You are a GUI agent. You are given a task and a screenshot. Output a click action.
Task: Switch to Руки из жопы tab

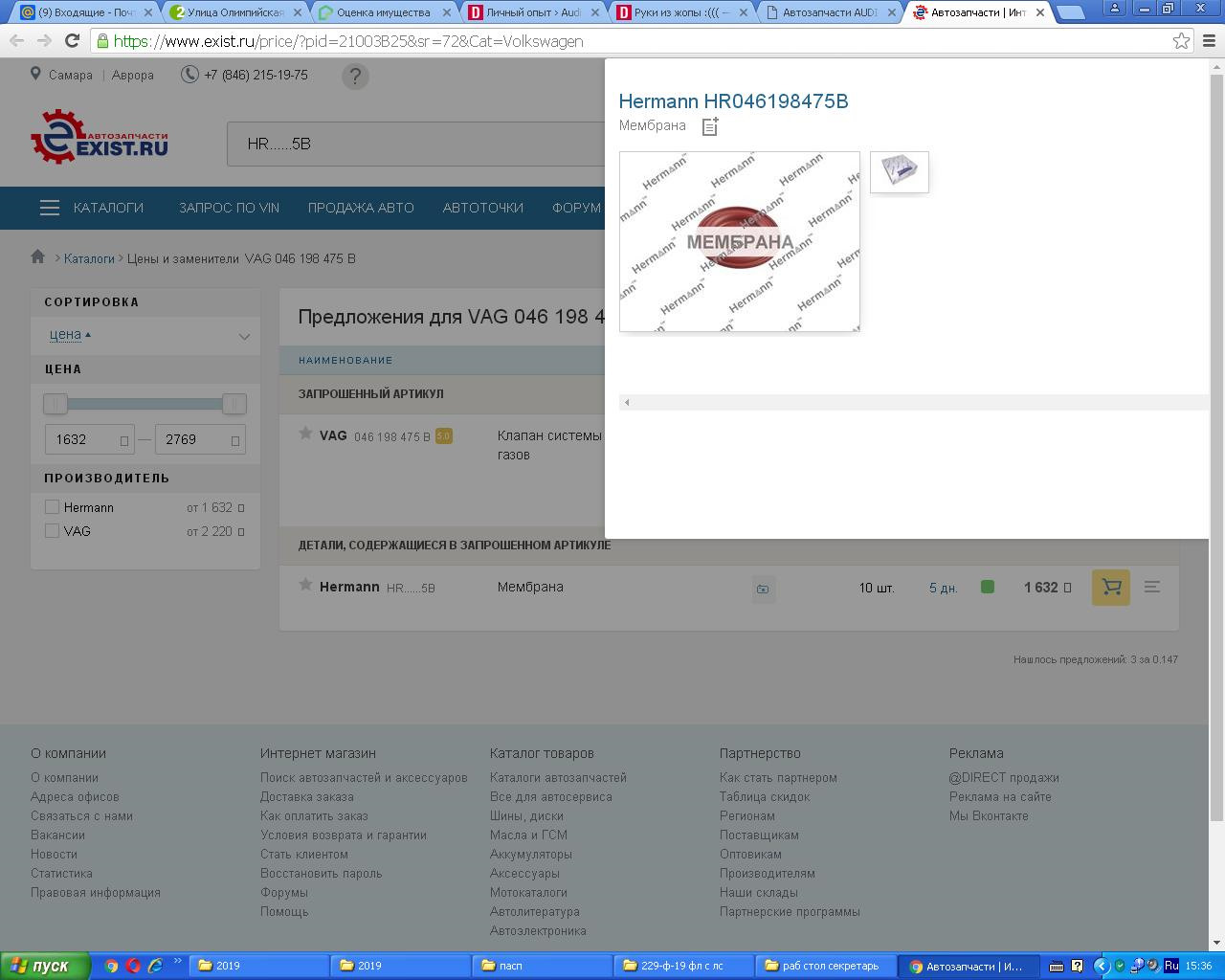pyautogui.click(x=680, y=12)
